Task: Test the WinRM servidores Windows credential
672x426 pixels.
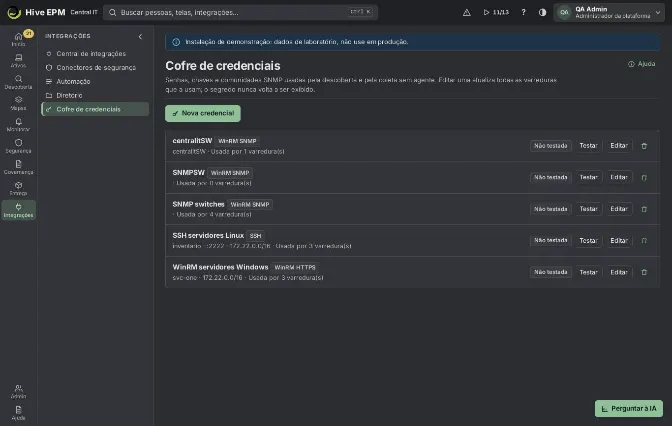Action: pyautogui.click(x=588, y=272)
